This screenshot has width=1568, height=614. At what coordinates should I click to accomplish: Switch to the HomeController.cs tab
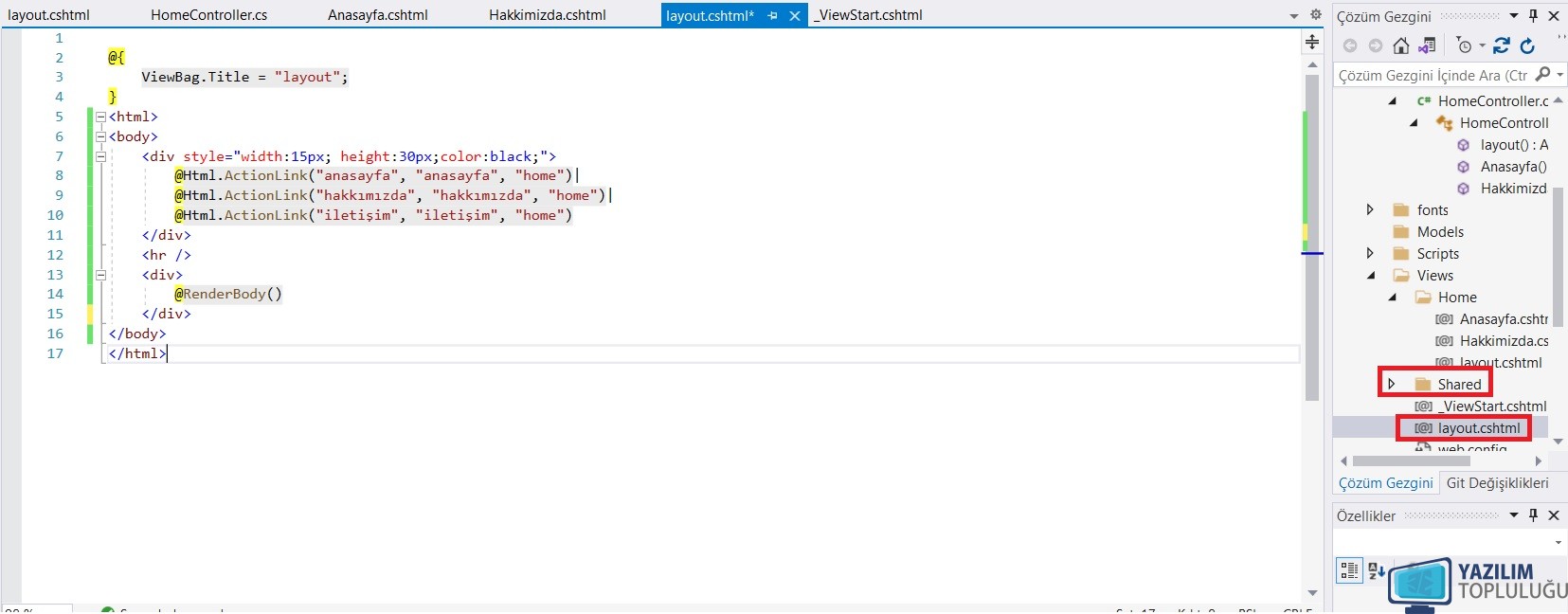pos(208,15)
